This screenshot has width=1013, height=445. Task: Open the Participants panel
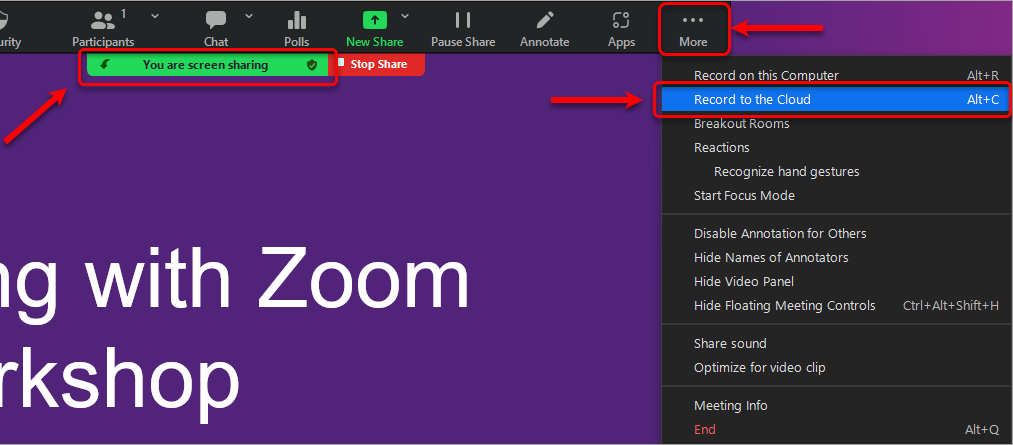(103, 30)
